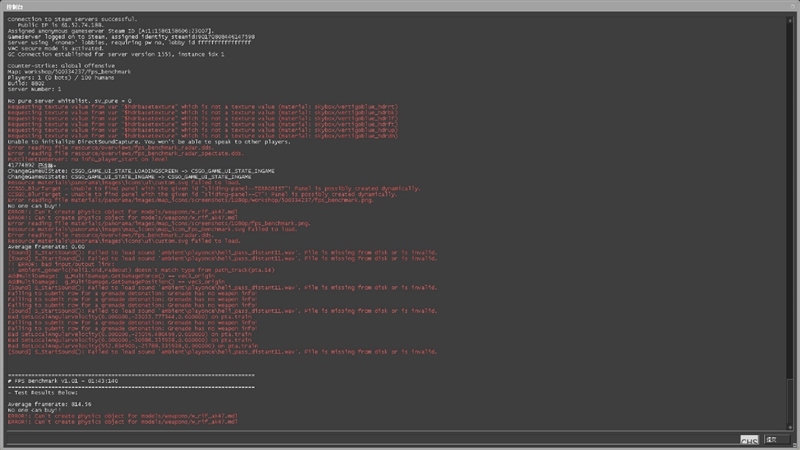Select "VAC secure mode is activated." line
The width and height of the screenshot is (800, 450).
pos(56,48)
